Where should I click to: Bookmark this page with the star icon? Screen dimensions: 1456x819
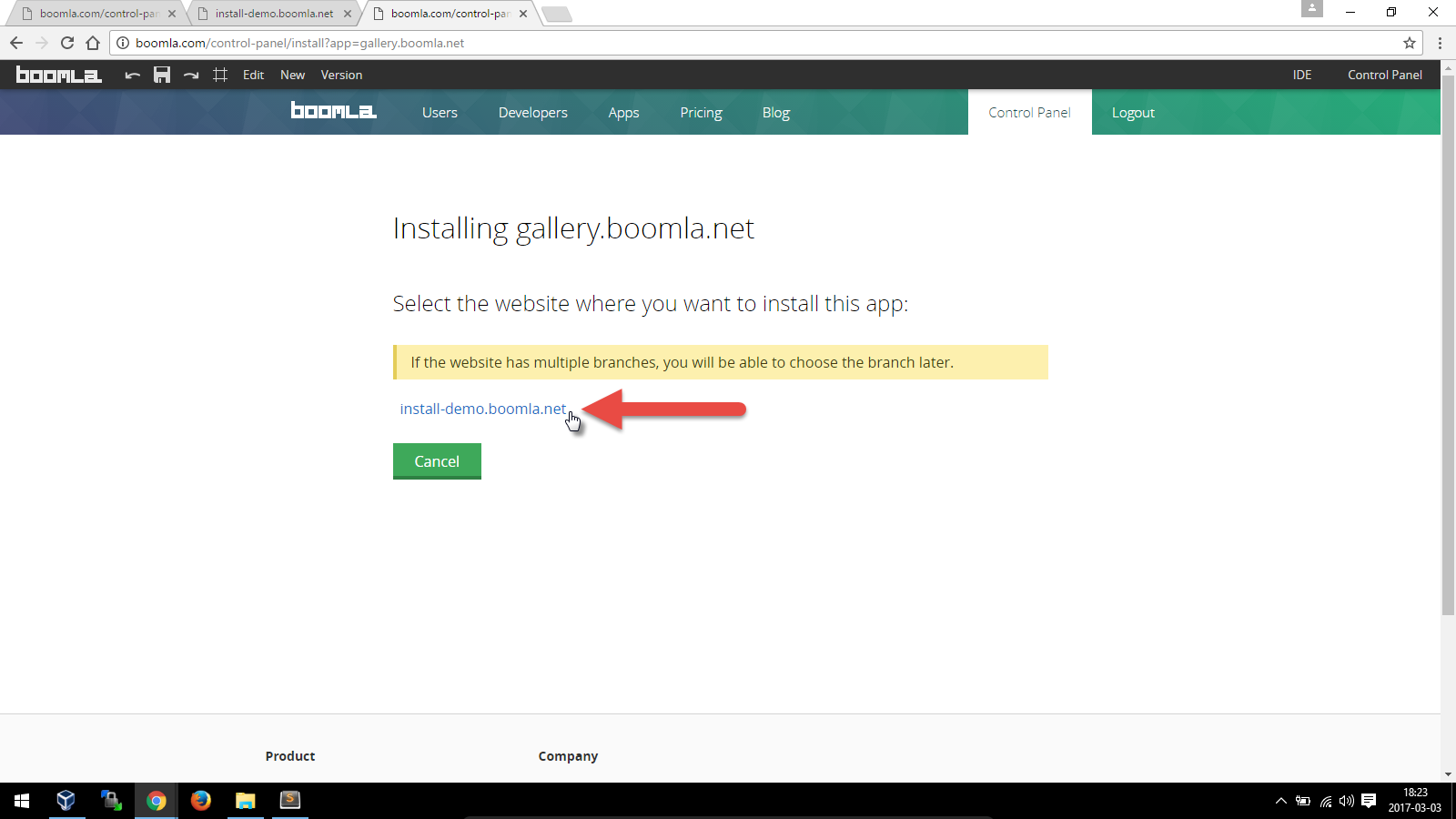pyautogui.click(x=1410, y=43)
